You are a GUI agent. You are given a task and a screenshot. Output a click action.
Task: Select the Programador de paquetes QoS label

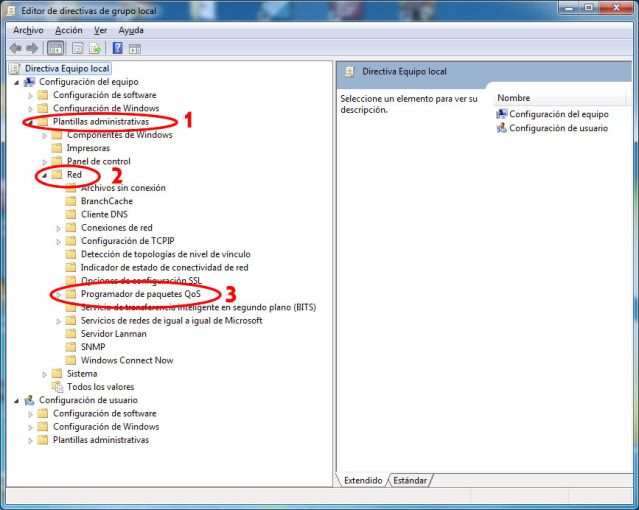[x=141, y=294]
